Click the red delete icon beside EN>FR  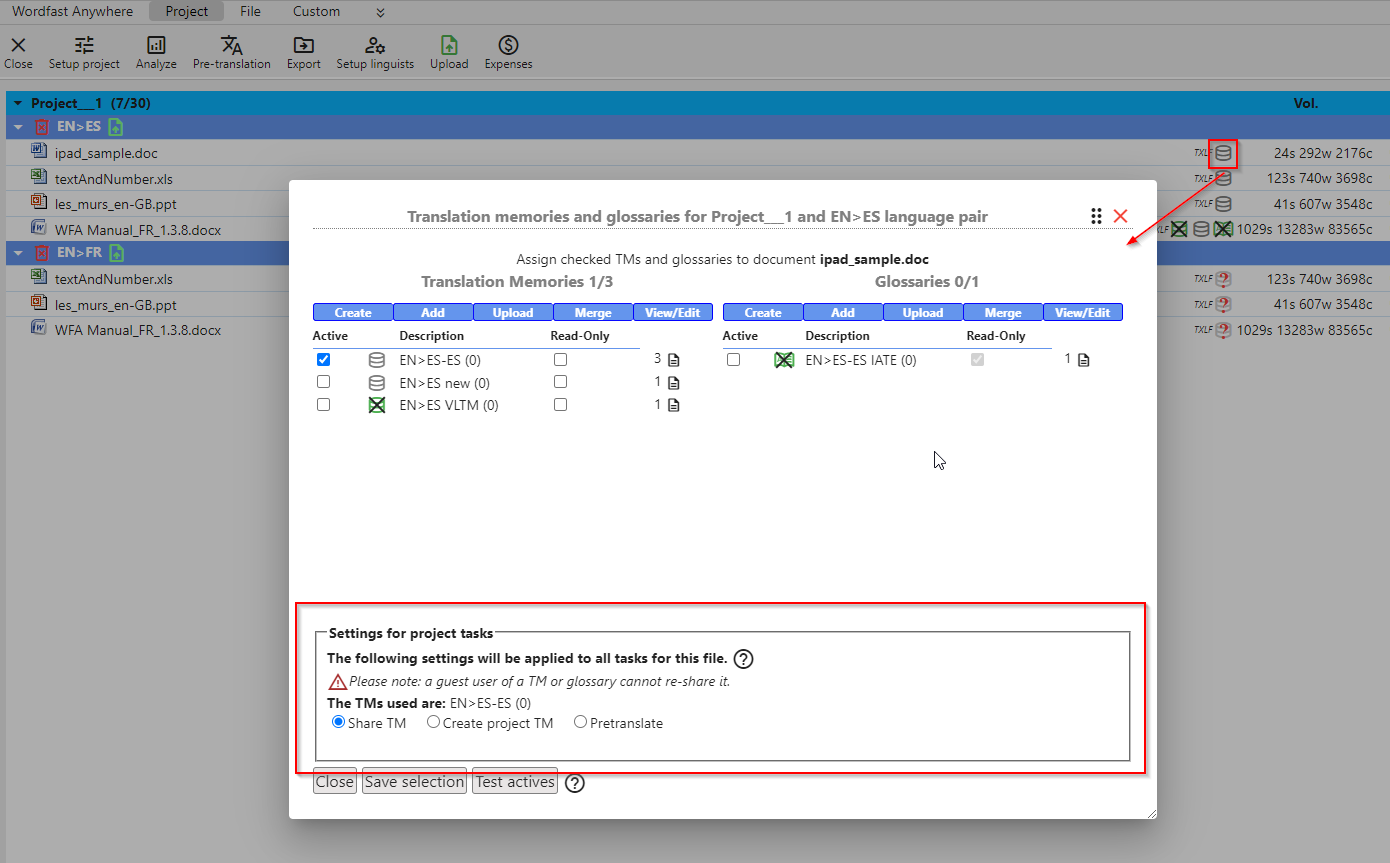point(42,253)
